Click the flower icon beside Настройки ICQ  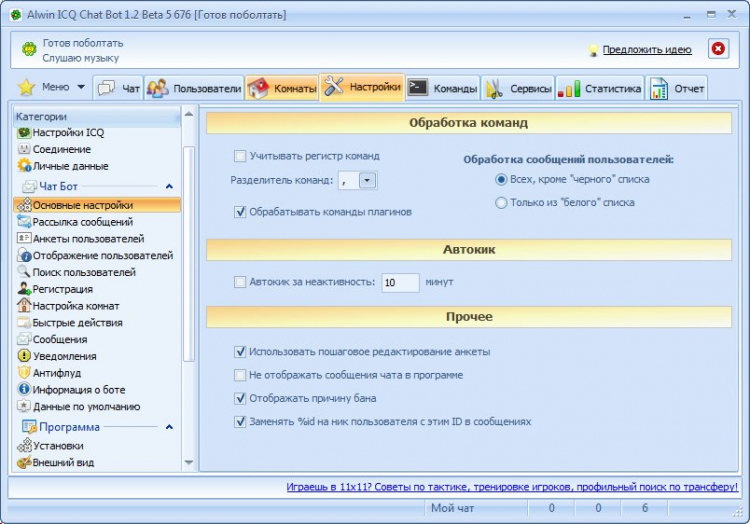point(23,132)
